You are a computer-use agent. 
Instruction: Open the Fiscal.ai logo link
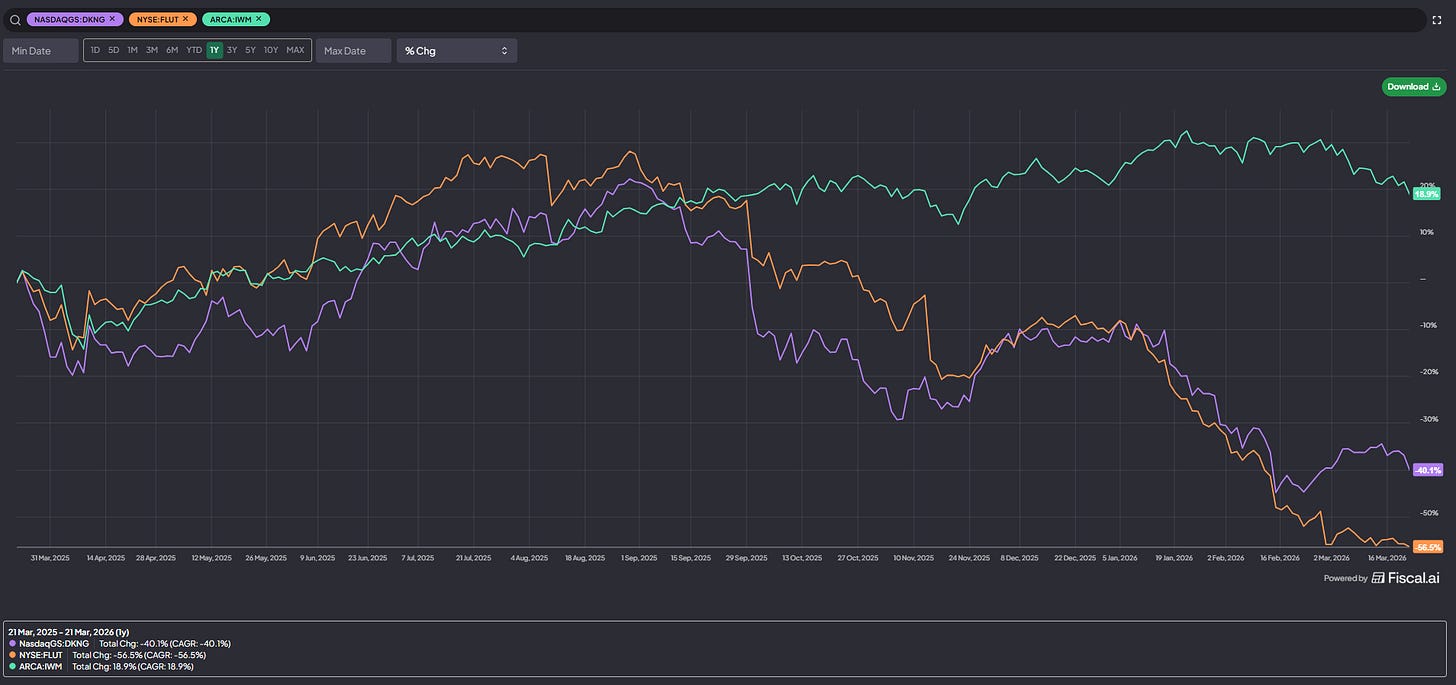point(1406,578)
